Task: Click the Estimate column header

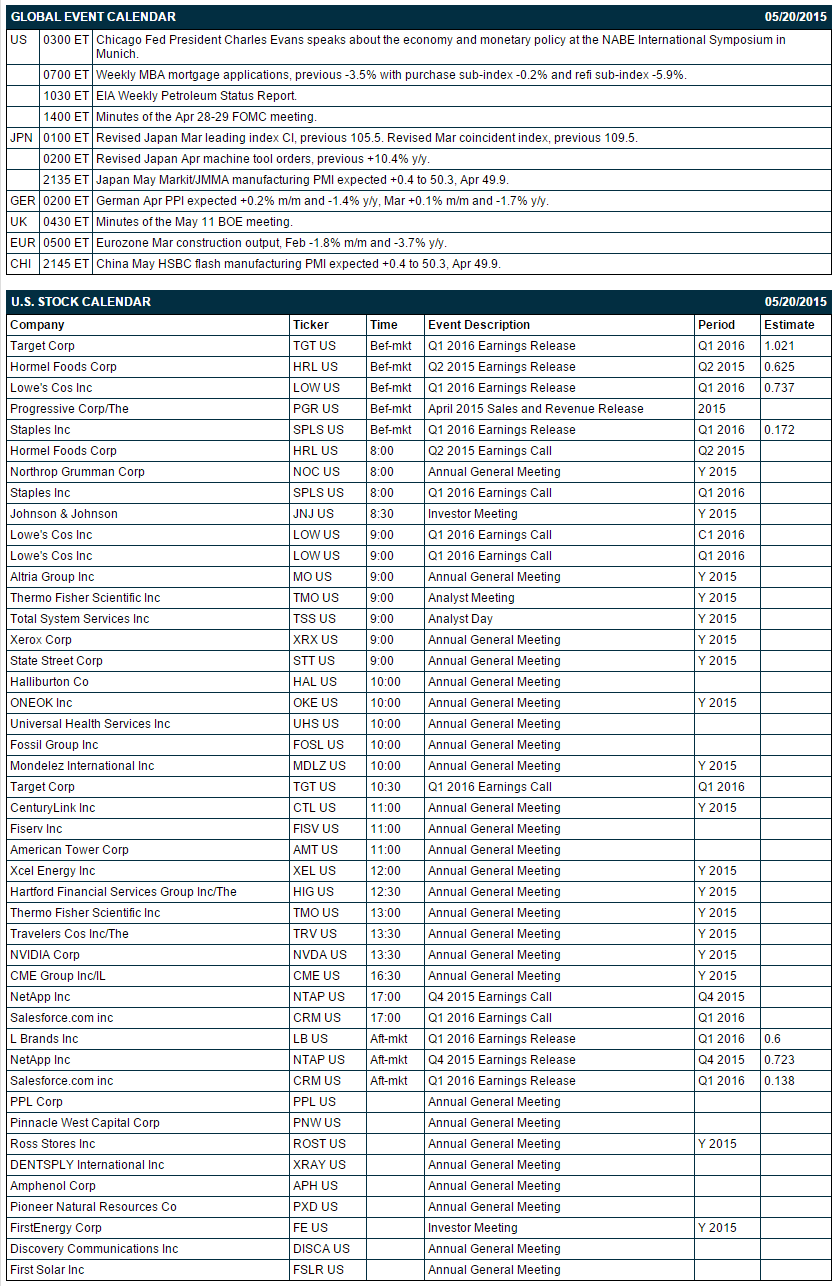Action: tap(789, 325)
